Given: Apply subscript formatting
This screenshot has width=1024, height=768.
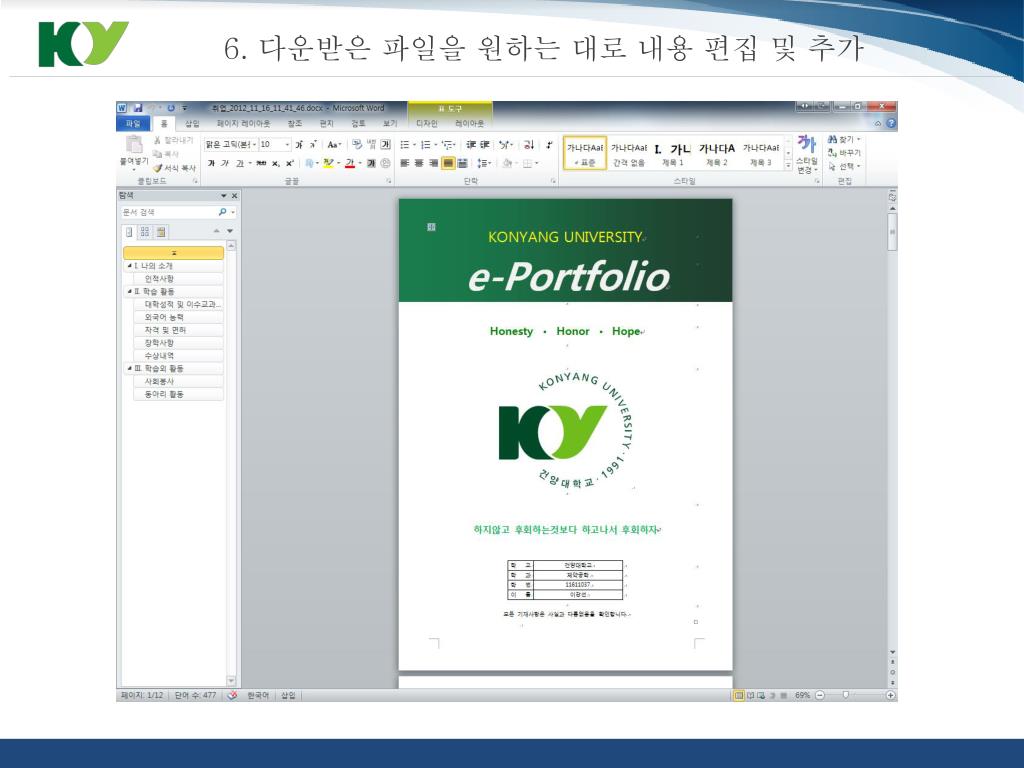Looking at the screenshot, I should click(x=276, y=163).
